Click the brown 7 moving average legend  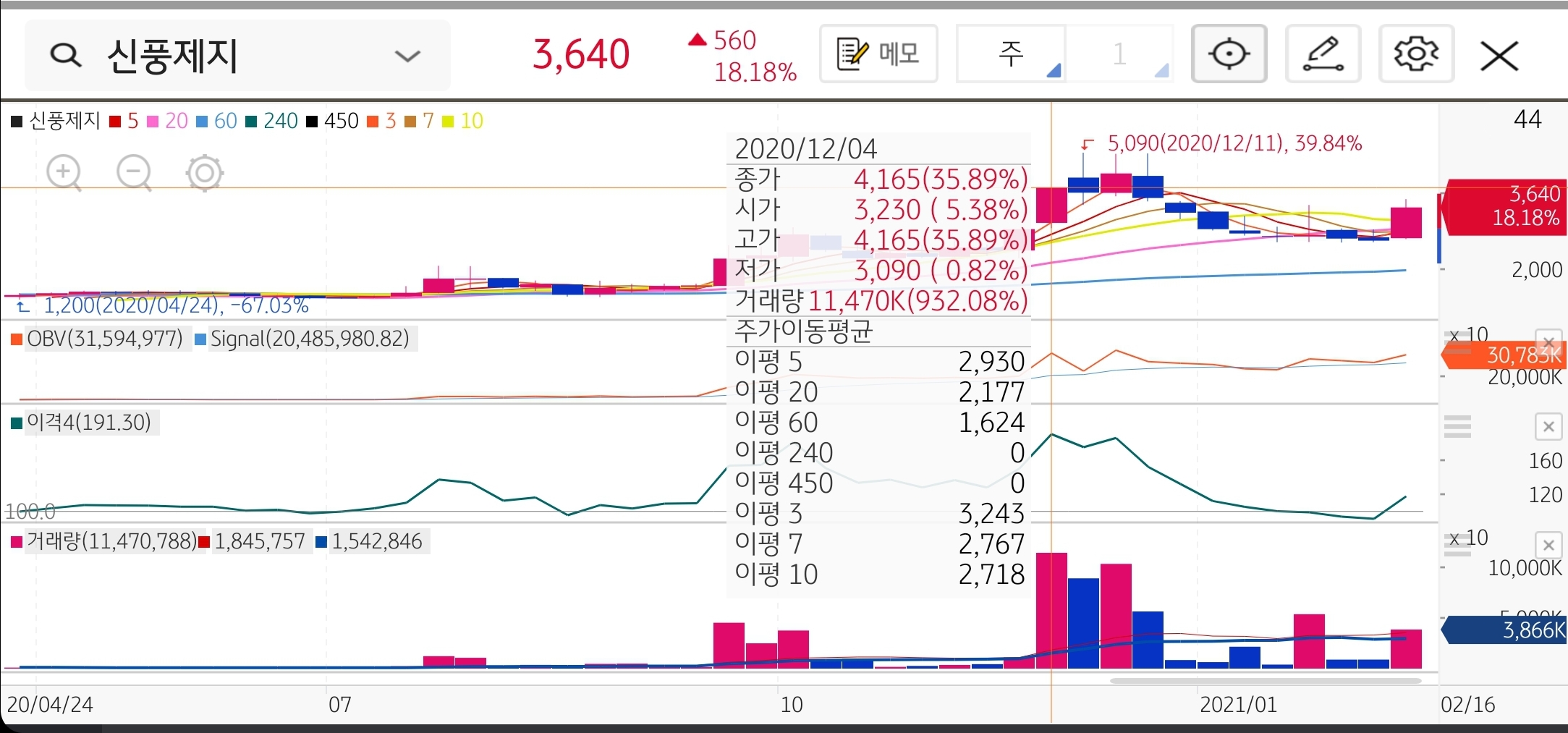tap(420, 121)
